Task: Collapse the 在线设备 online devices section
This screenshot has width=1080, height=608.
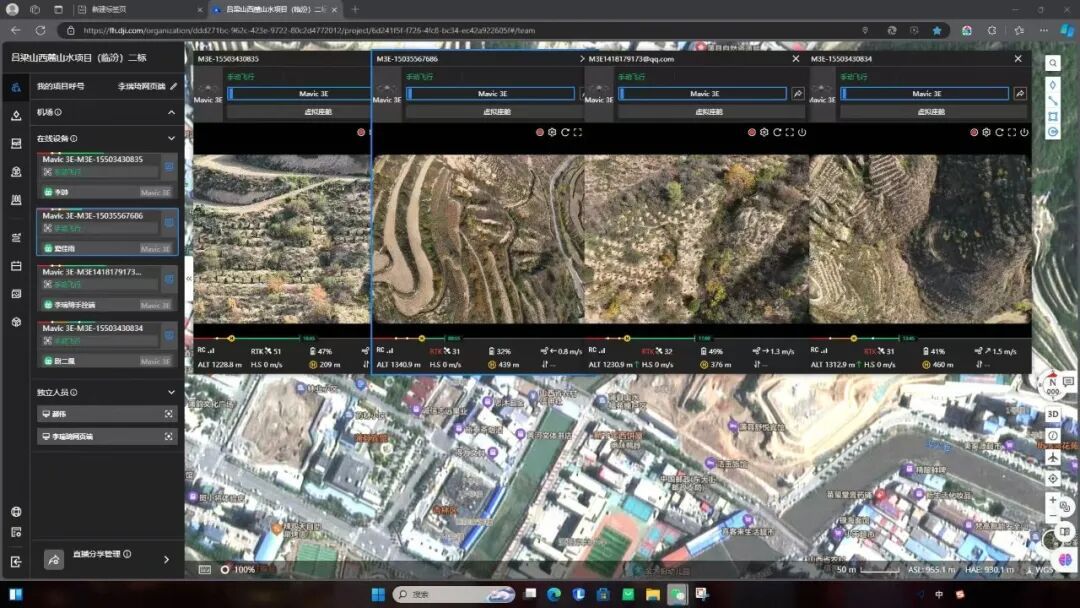Action: pyautogui.click(x=171, y=139)
